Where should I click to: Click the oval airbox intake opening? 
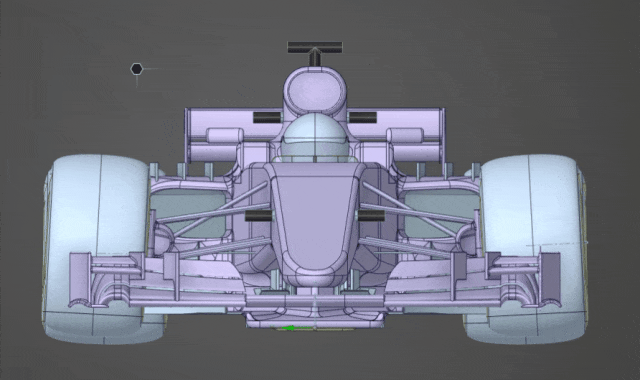point(315,92)
